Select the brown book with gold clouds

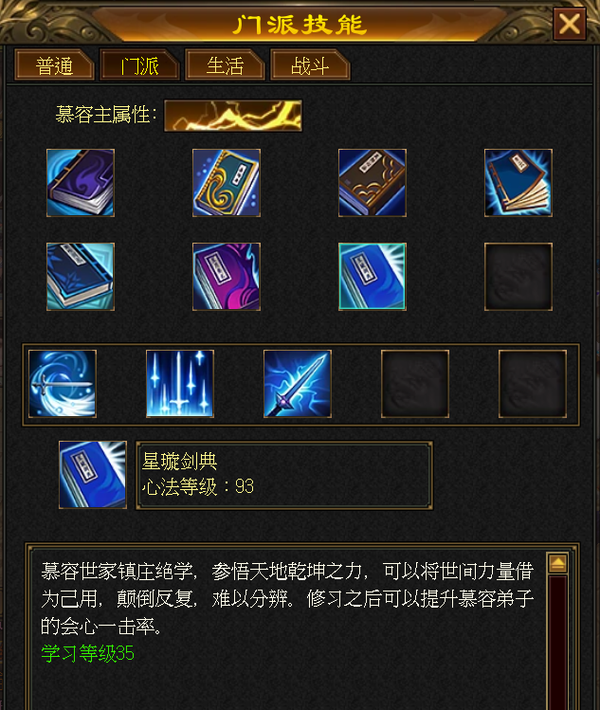(x=372, y=183)
